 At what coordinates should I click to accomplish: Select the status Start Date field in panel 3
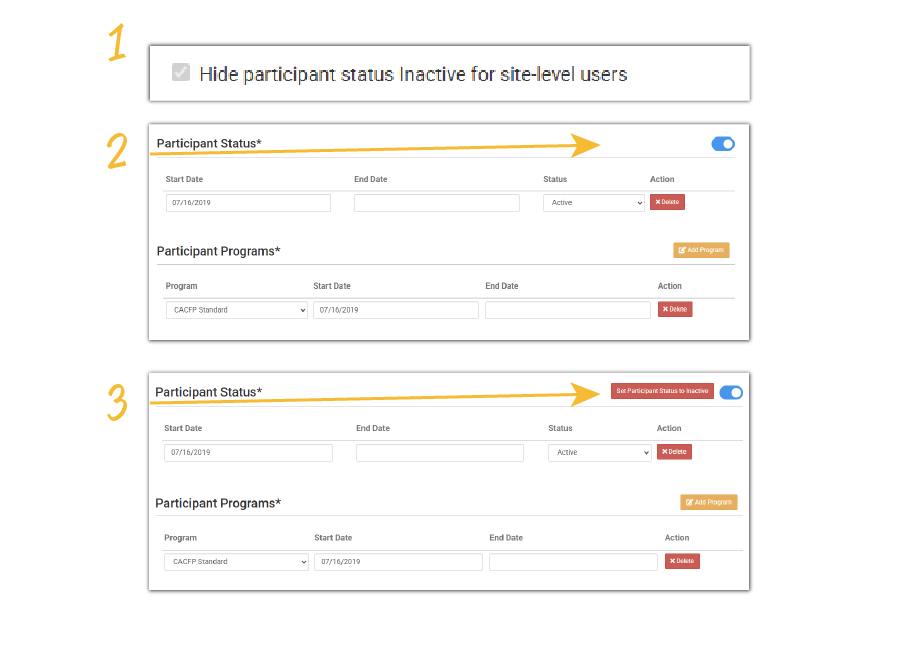coord(248,452)
